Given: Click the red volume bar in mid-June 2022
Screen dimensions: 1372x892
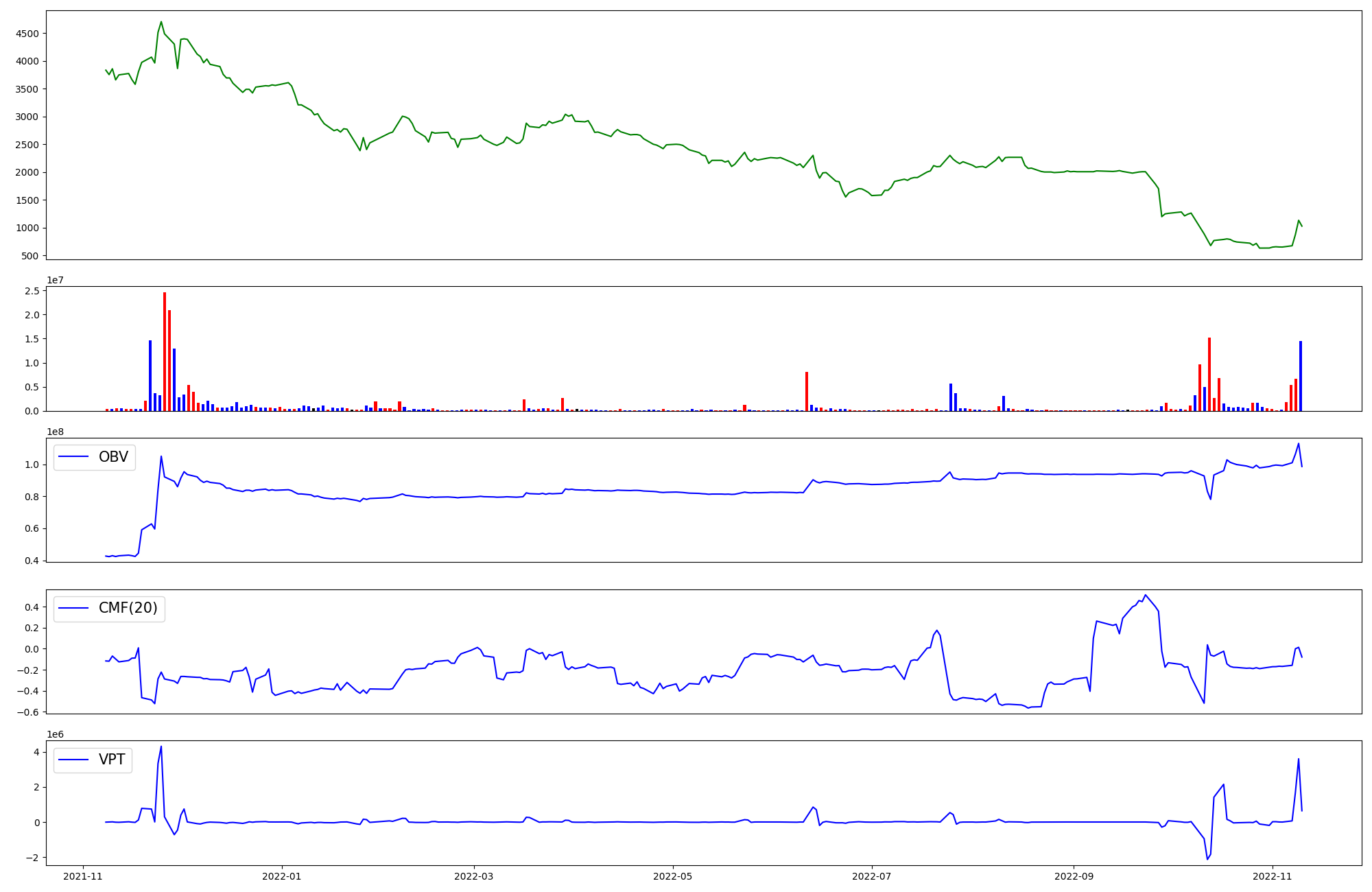Looking at the screenshot, I should 807,391.
